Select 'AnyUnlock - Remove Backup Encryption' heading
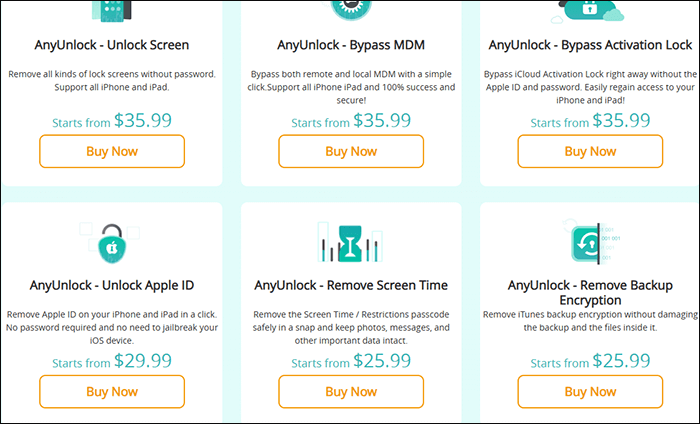 (x=590, y=292)
